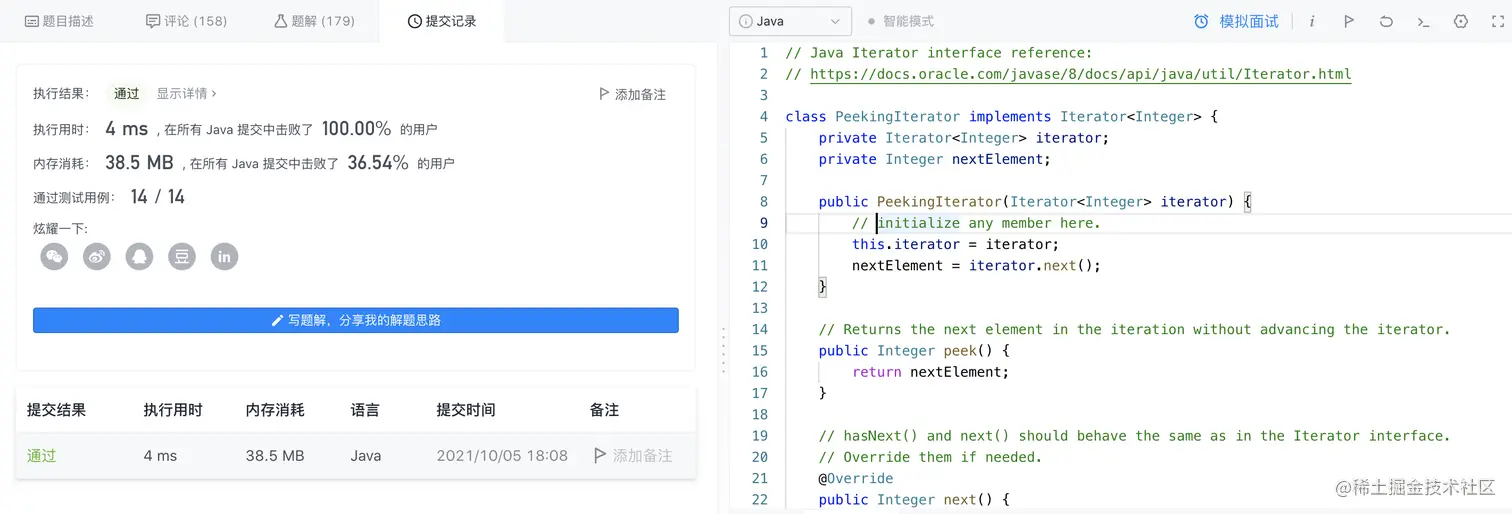
Task: Click submission time 2021/10/05 18:08
Action: click(502, 455)
